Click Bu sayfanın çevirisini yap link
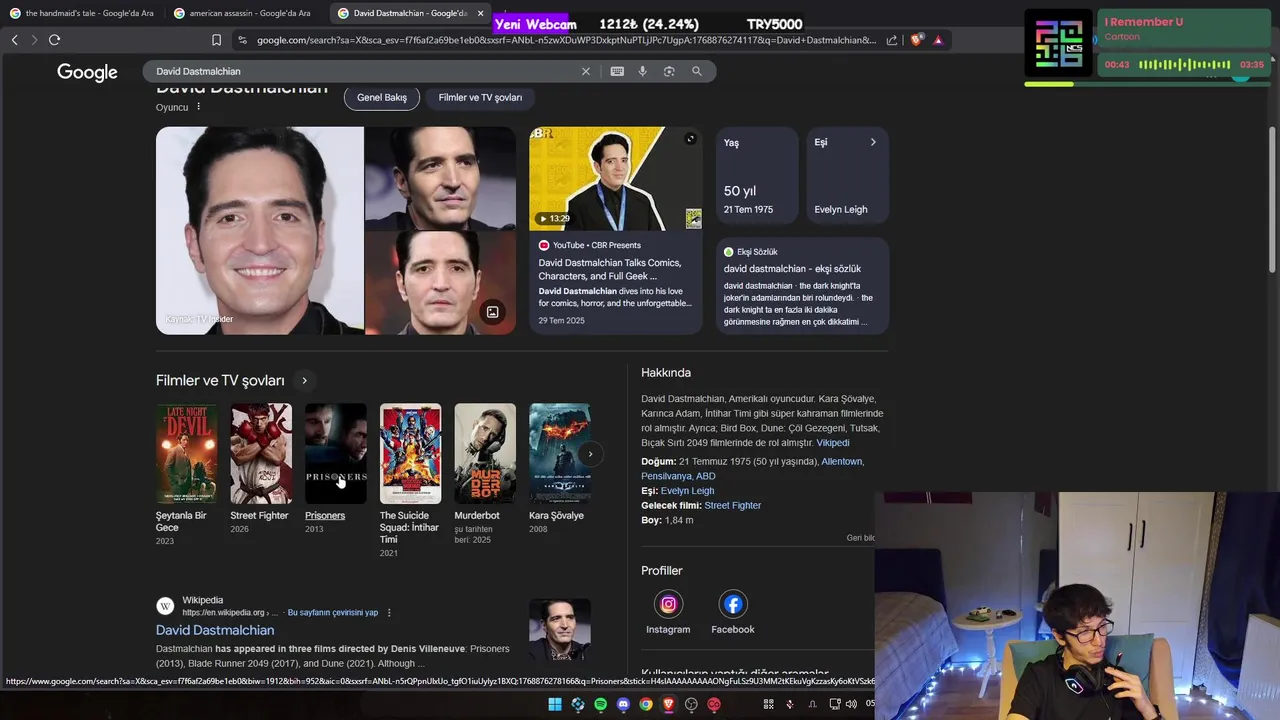This screenshot has height=720, width=1280. point(333,612)
